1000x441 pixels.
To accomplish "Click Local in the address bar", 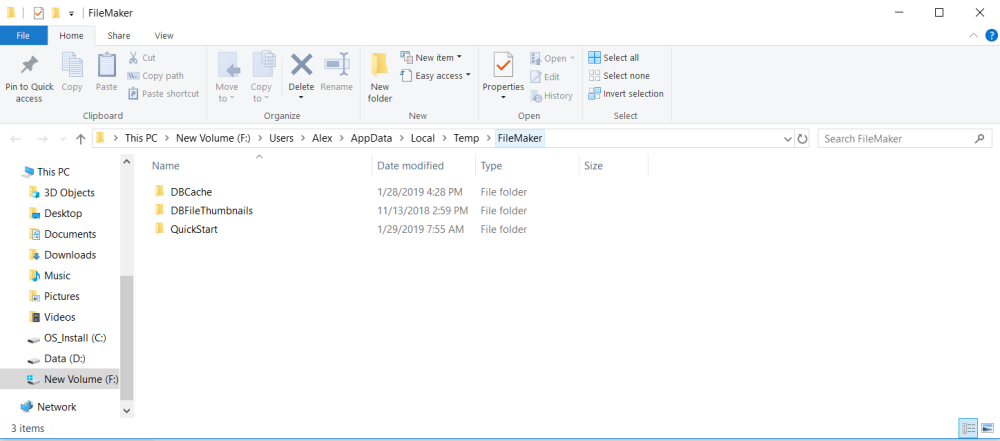I will (422, 138).
